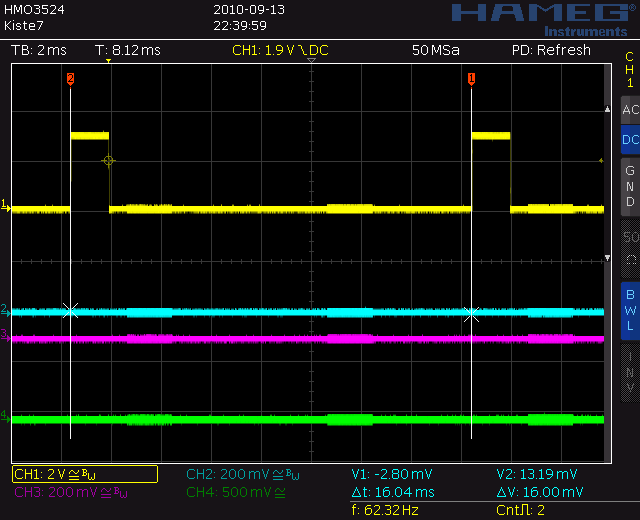The image size is (640, 520).
Task: Select CH2 200 mV channel label
Action: [x=242, y=474]
